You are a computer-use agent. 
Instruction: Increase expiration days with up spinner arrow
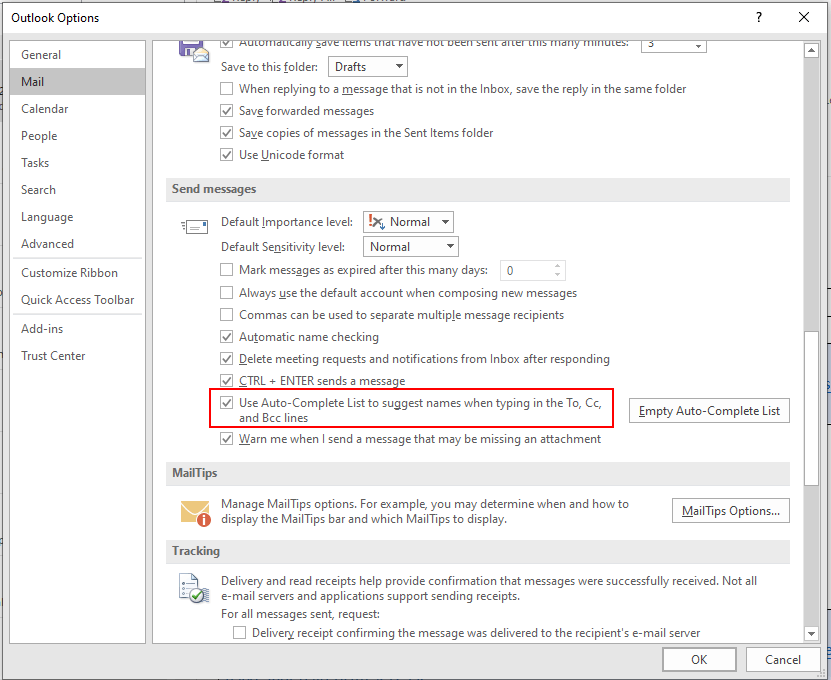tap(558, 266)
